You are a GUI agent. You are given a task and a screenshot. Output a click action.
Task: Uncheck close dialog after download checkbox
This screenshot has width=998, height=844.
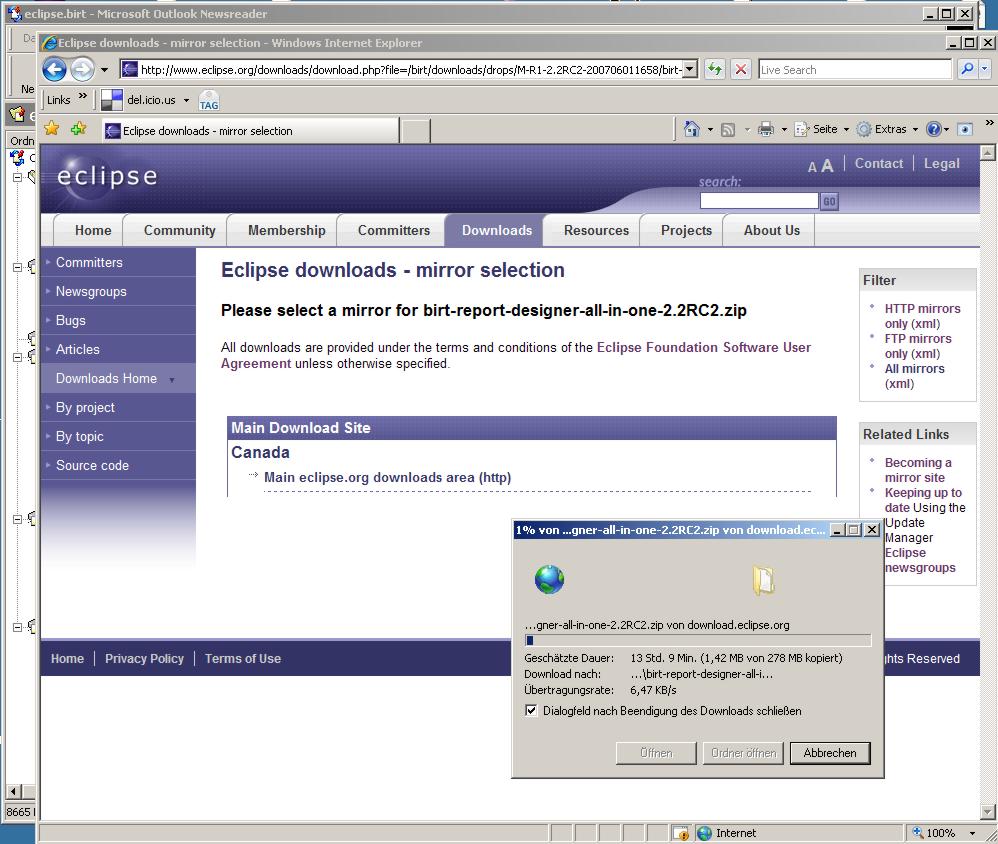(531, 711)
